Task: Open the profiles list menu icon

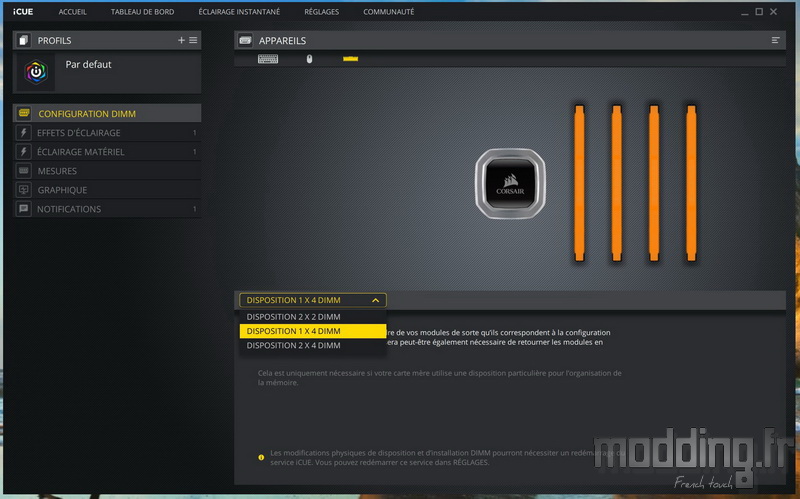Action: pyautogui.click(x=193, y=40)
